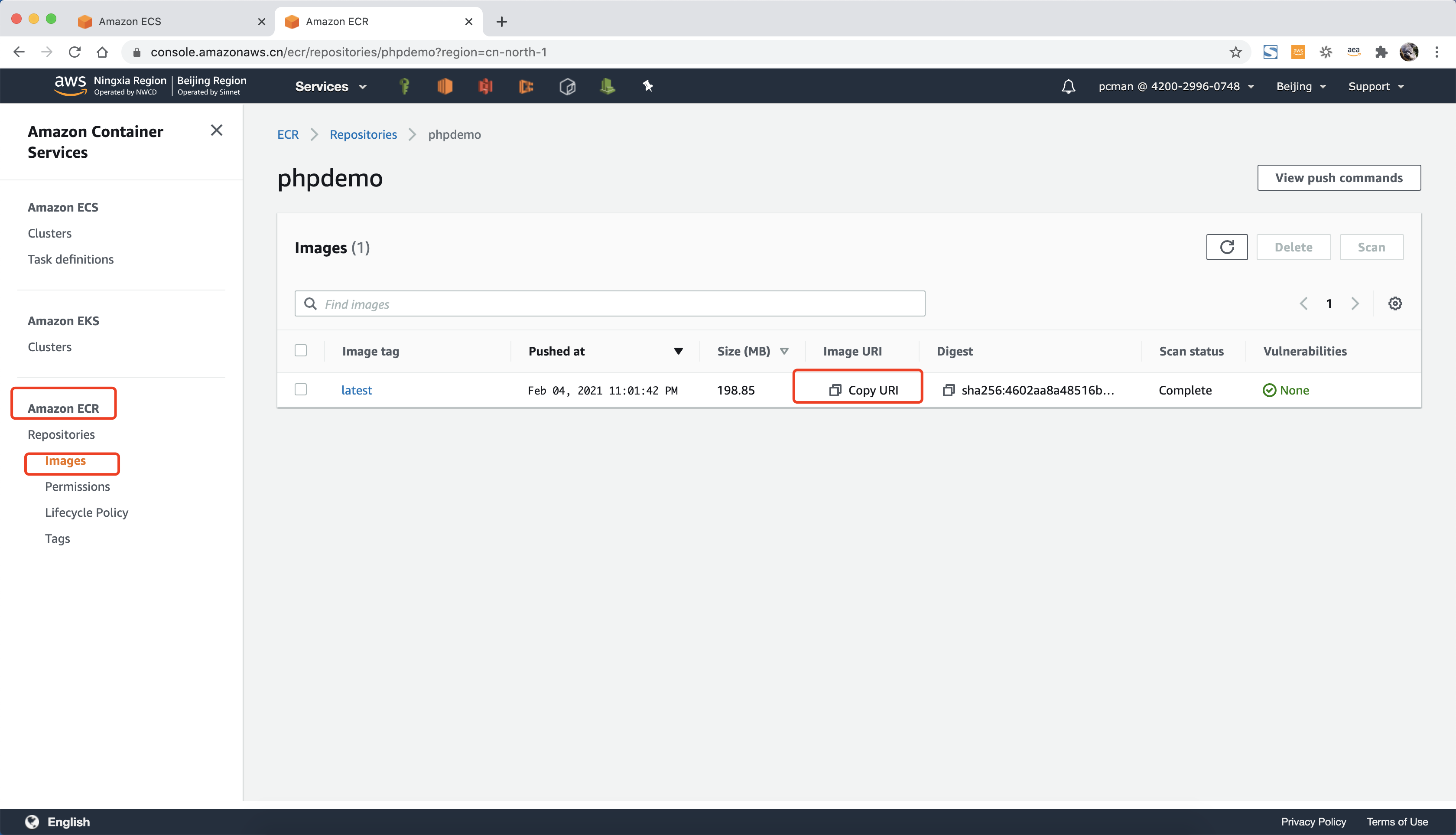Go to Repositories breadcrumb link
The image size is (1456, 835).
(364, 134)
